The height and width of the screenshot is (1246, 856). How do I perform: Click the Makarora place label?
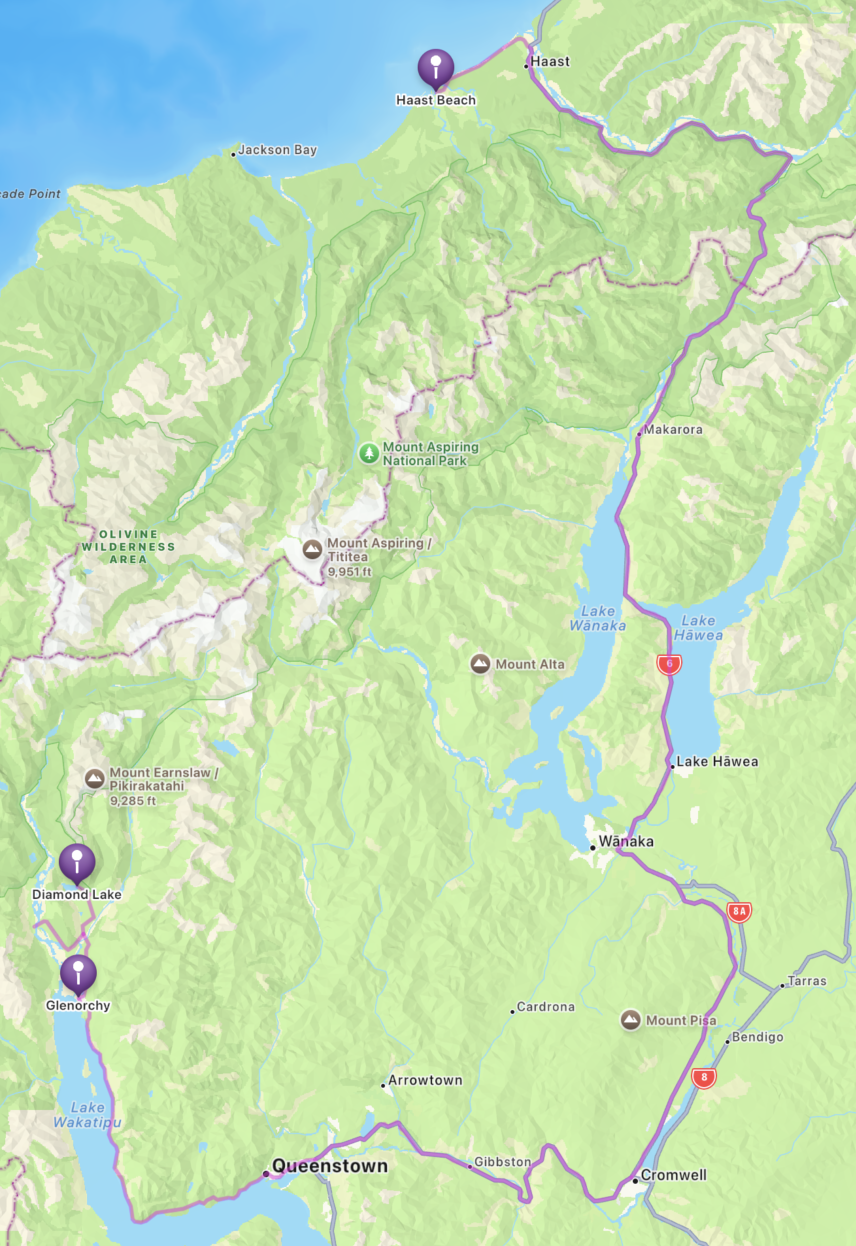674,429
